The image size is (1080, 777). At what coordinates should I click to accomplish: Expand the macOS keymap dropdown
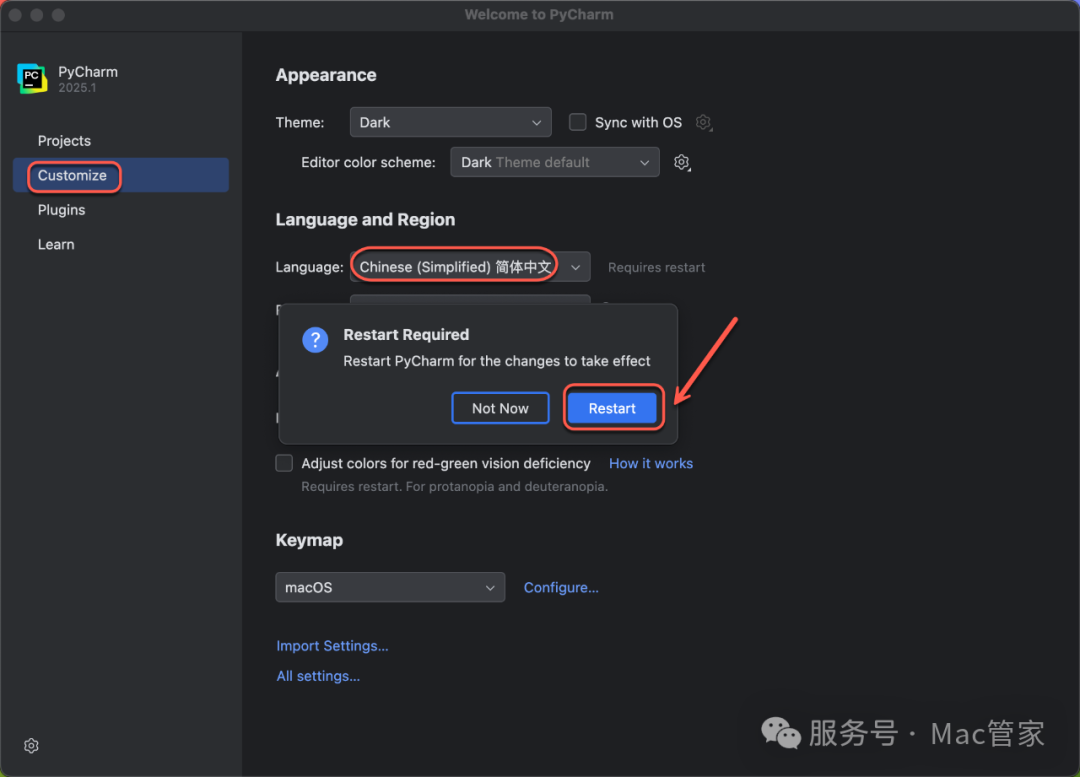click(x=390, y=587)
